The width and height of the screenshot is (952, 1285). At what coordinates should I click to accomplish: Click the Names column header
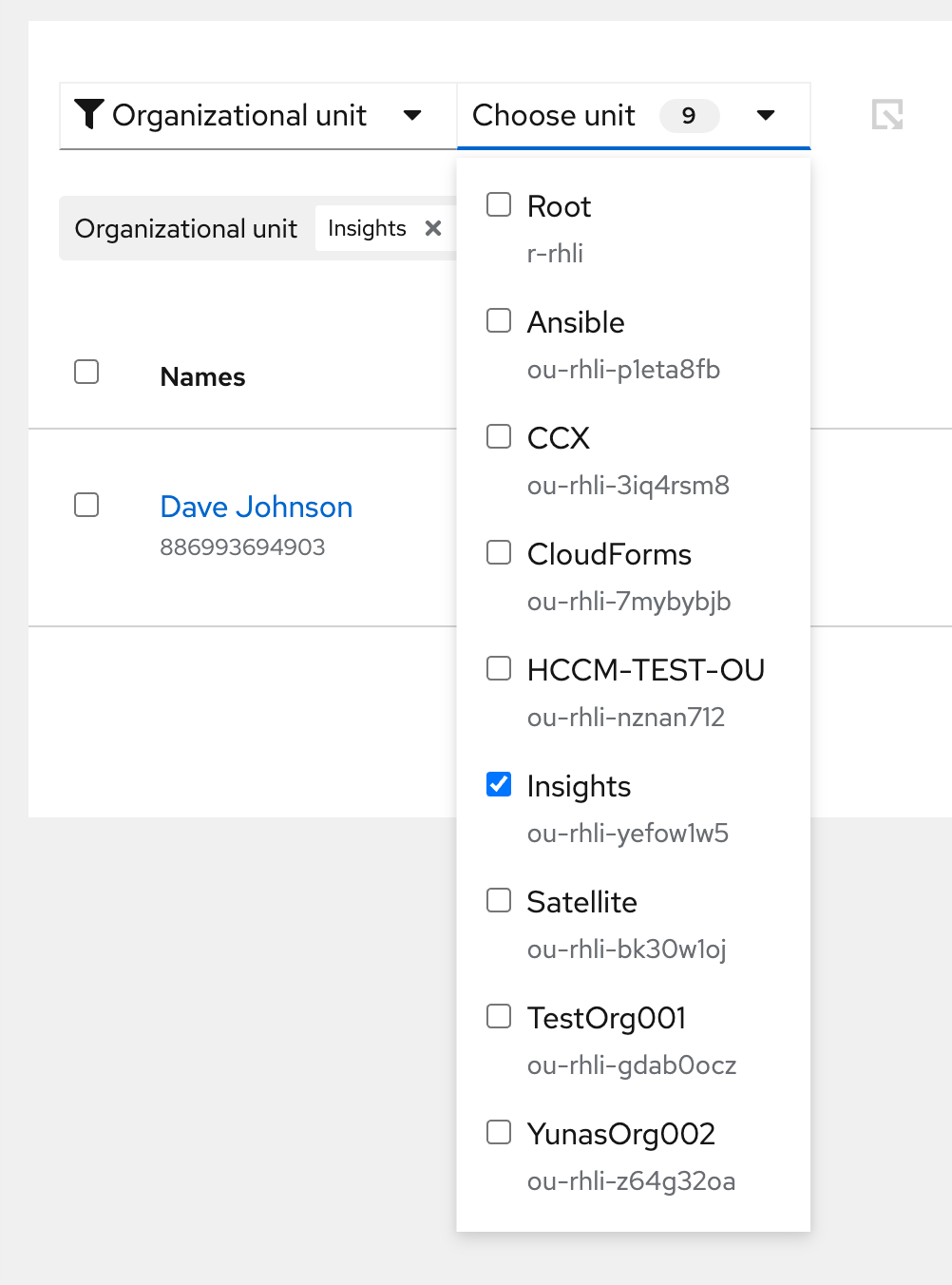click(x=202, y=377)
